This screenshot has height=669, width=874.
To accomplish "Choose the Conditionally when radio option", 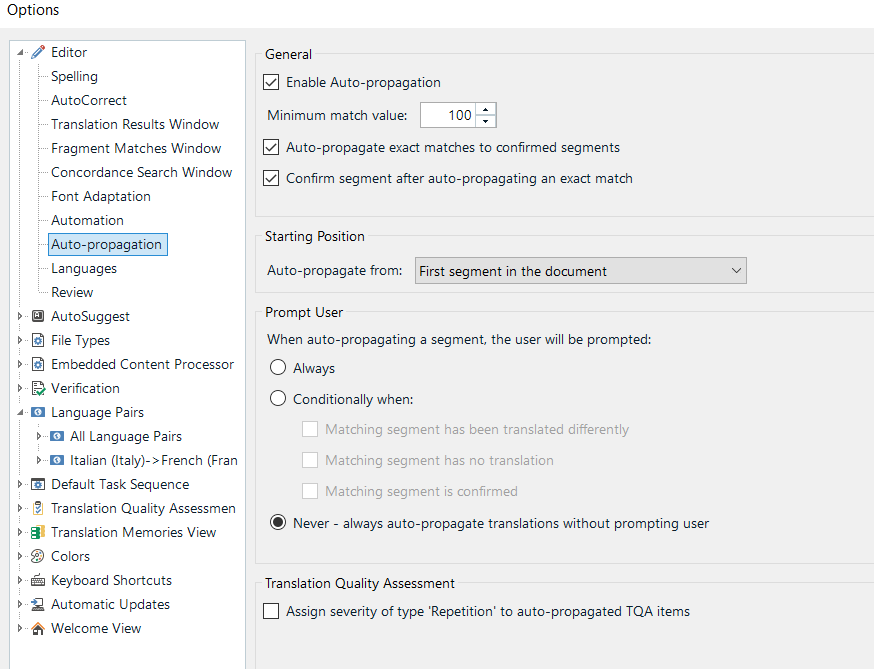I will tap(278, 399).
